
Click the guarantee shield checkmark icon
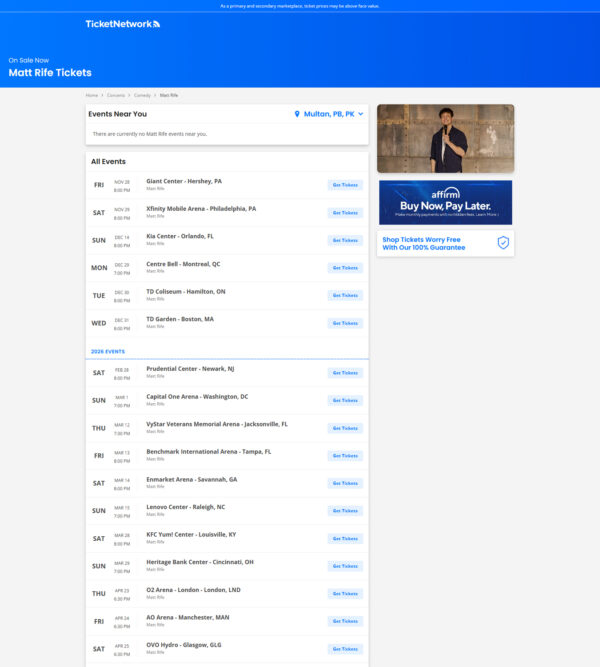(x=503, y=243)
